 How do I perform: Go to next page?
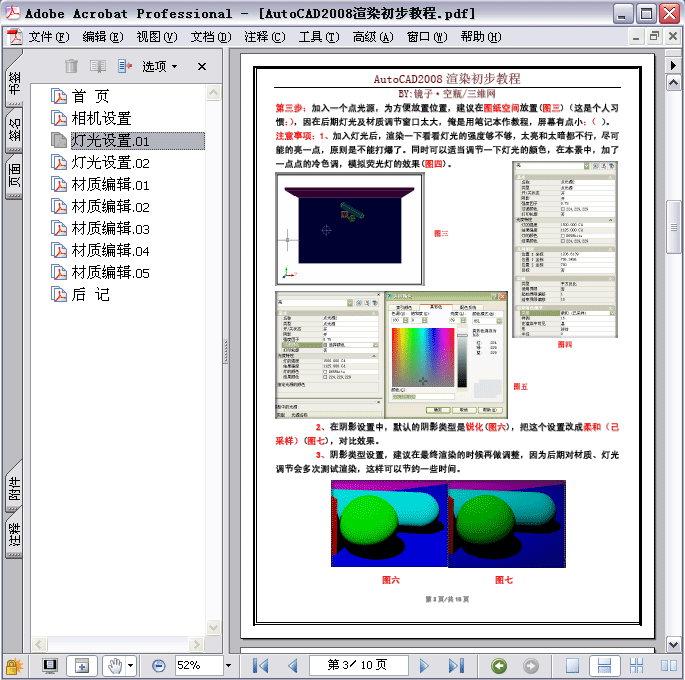point(423,666)
